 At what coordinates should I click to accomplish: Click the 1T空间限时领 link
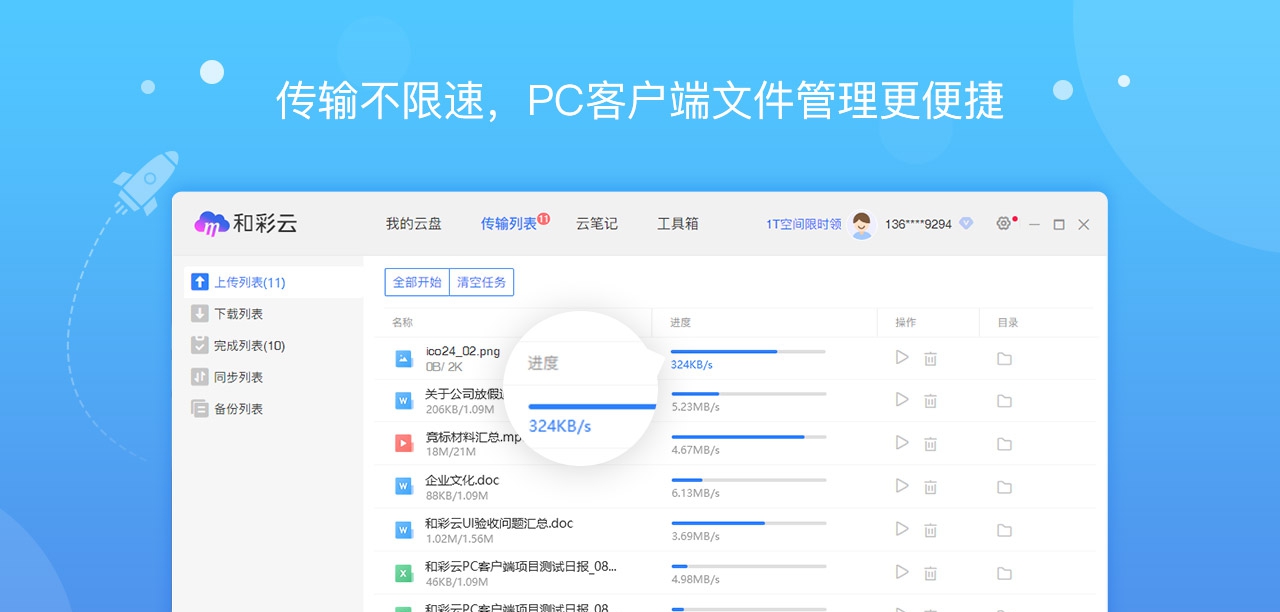[x=804, y=224]
